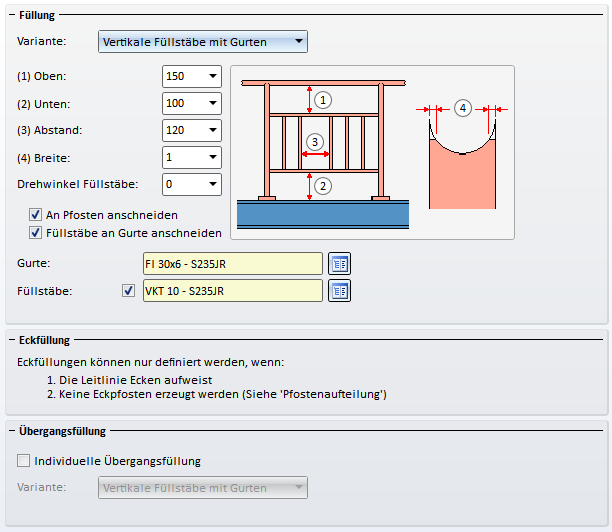Click the disabled Variante dropdown under Übergangsfüllung
Image resolution: width=612 pixels, height=532 pixels.
coord(203,488)
